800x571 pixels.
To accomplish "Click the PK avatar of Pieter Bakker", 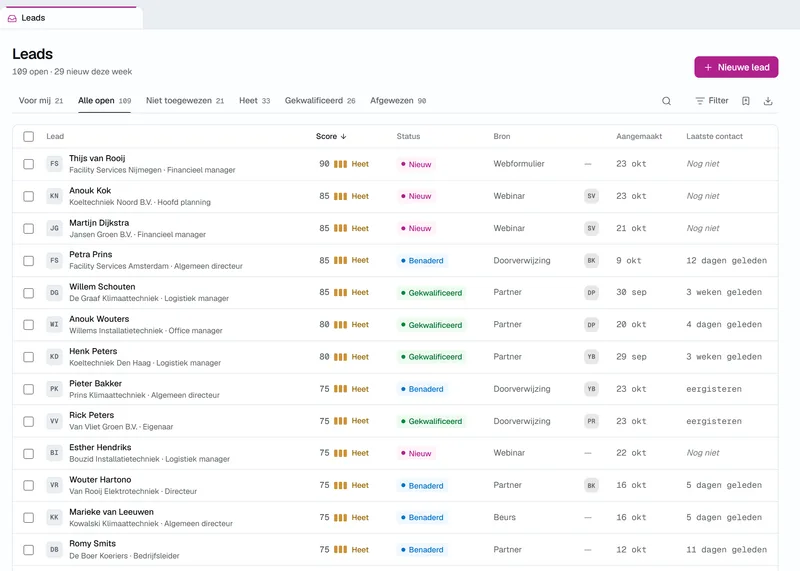I will click(55, 389).
